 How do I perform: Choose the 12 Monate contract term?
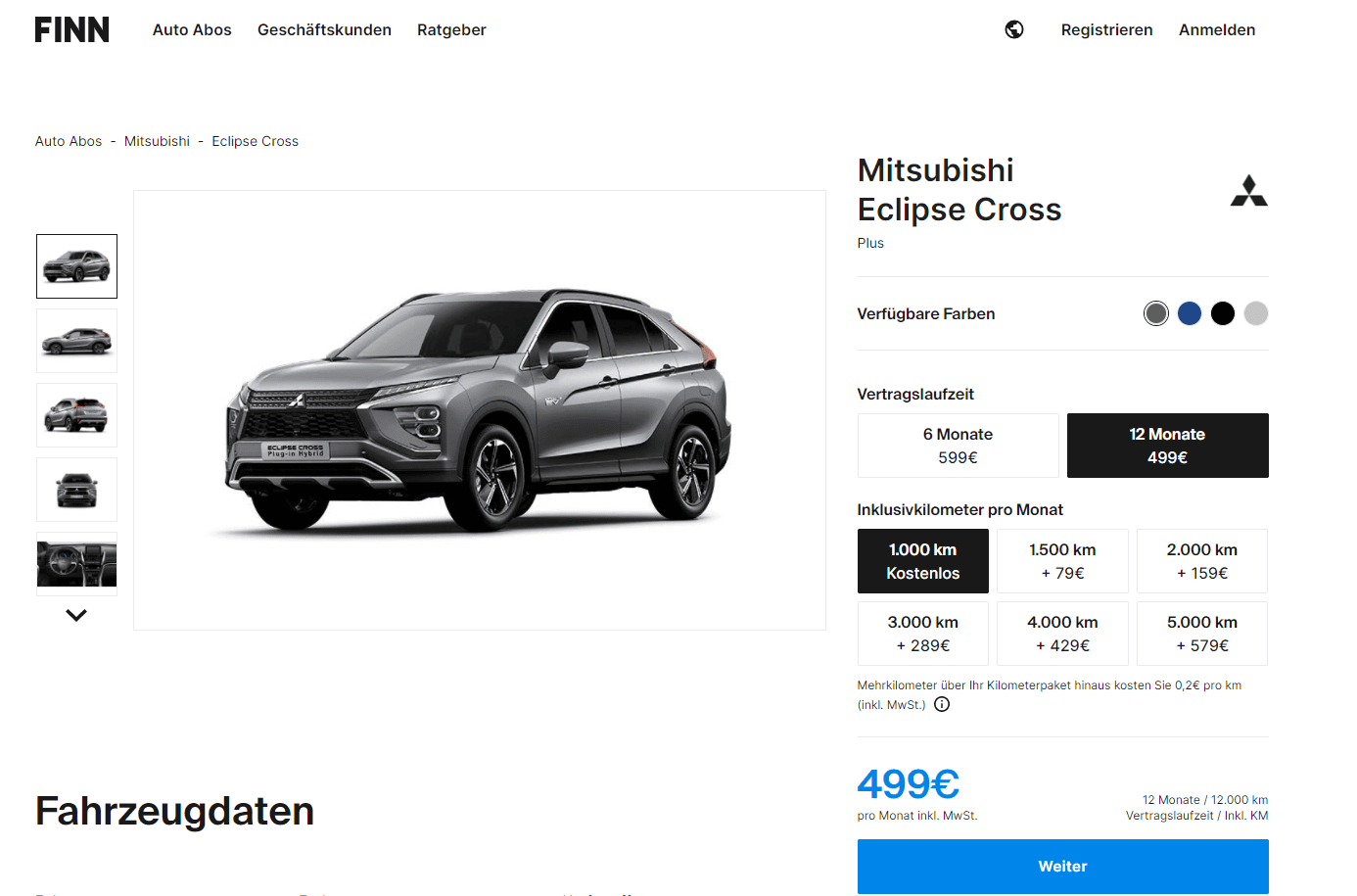[x=1168, y=446]
